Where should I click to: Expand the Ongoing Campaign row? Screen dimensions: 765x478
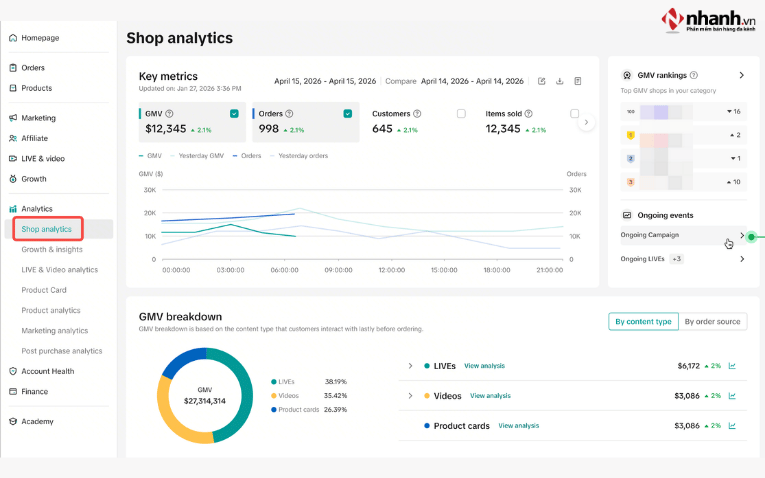683,235
